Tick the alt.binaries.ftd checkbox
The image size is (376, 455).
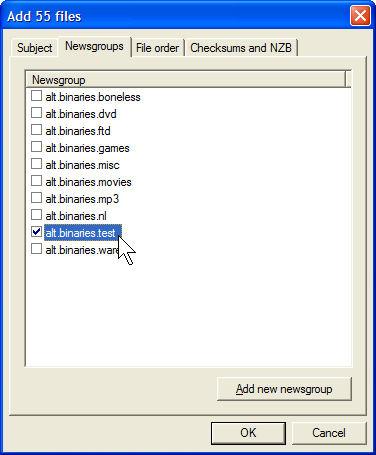36,130
